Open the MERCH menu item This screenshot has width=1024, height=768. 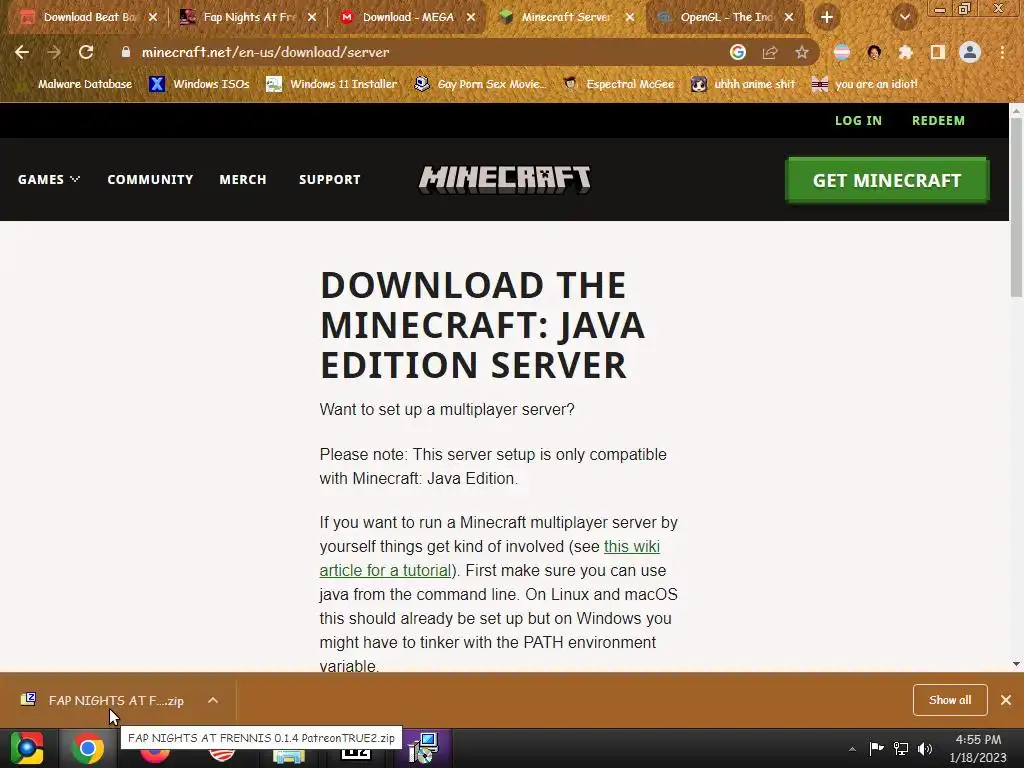(243, 179)
